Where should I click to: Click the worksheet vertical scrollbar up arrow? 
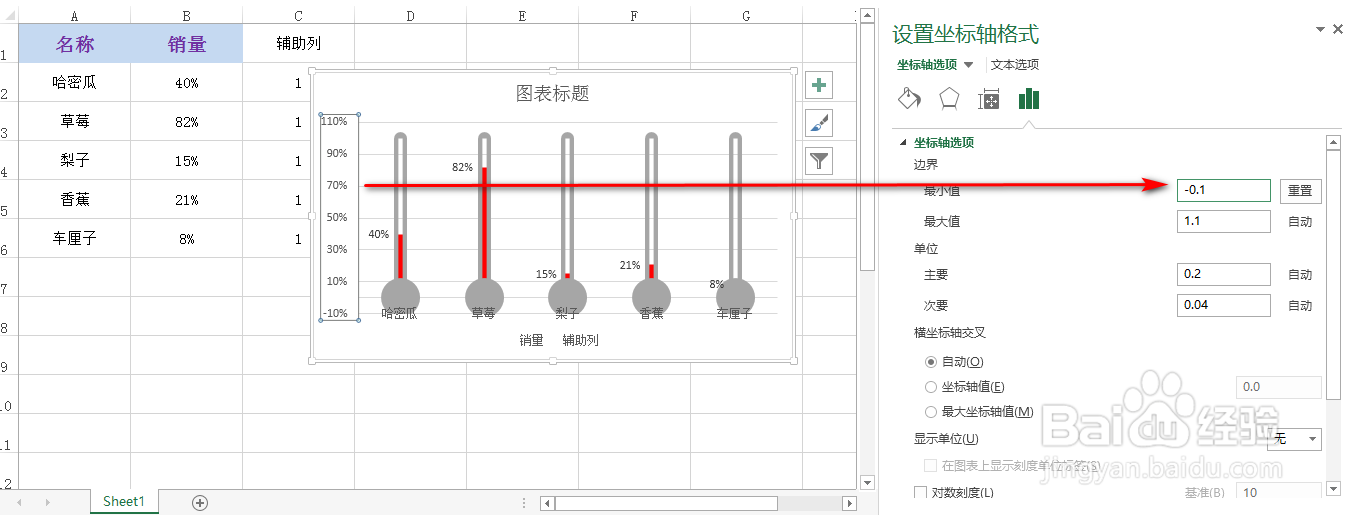[x=867, y=17]
